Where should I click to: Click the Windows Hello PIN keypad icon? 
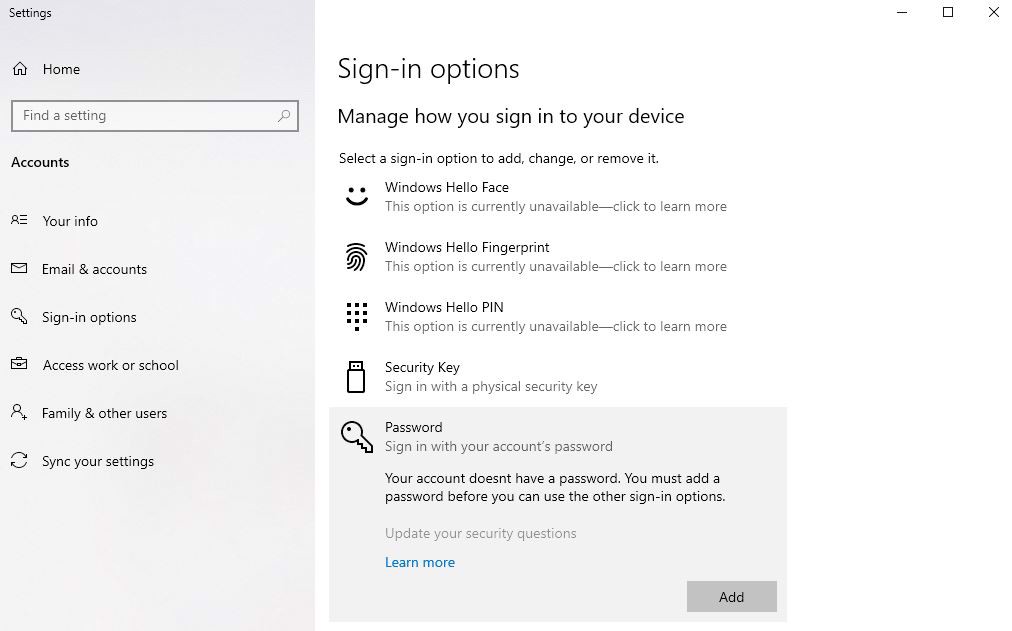(x=356, y=317)
